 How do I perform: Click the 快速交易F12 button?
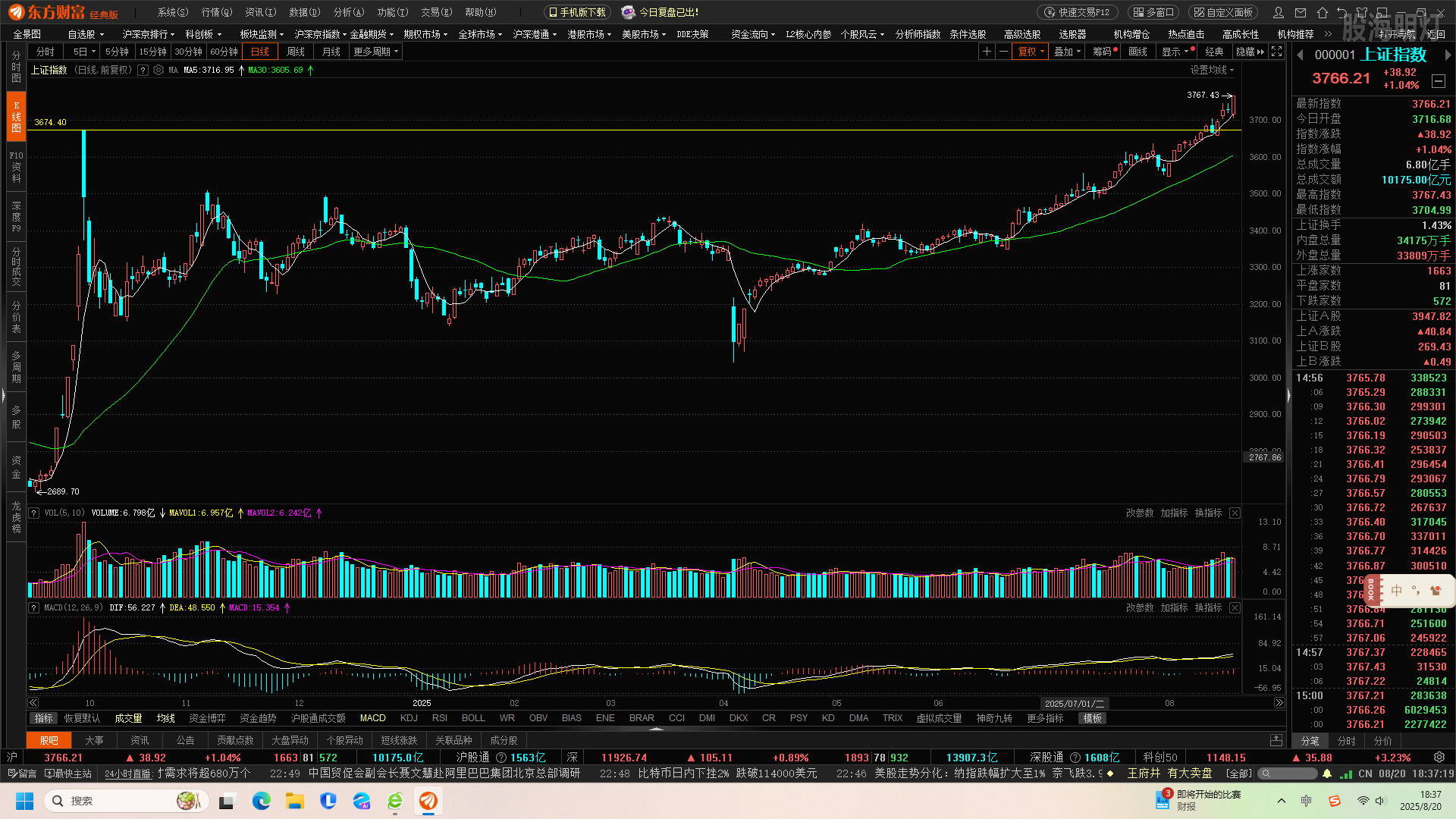pos(1076,12)
